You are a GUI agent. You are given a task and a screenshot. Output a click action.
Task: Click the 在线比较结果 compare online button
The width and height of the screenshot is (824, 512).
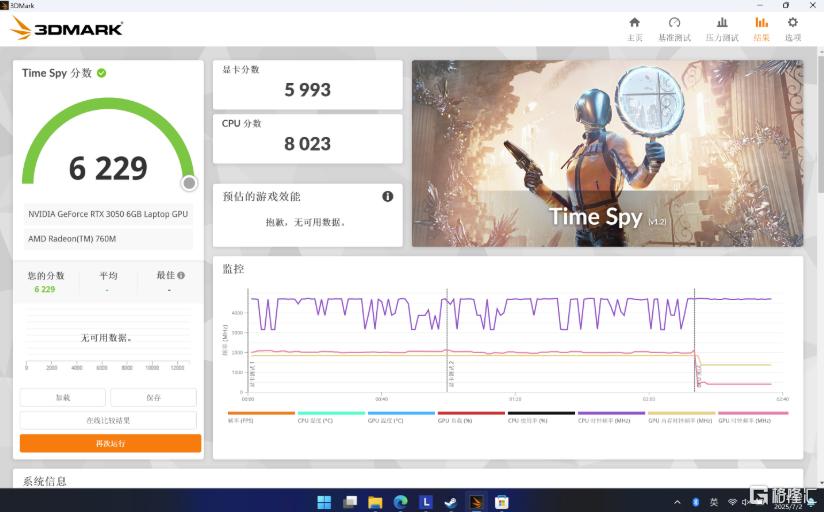[108, 420]
